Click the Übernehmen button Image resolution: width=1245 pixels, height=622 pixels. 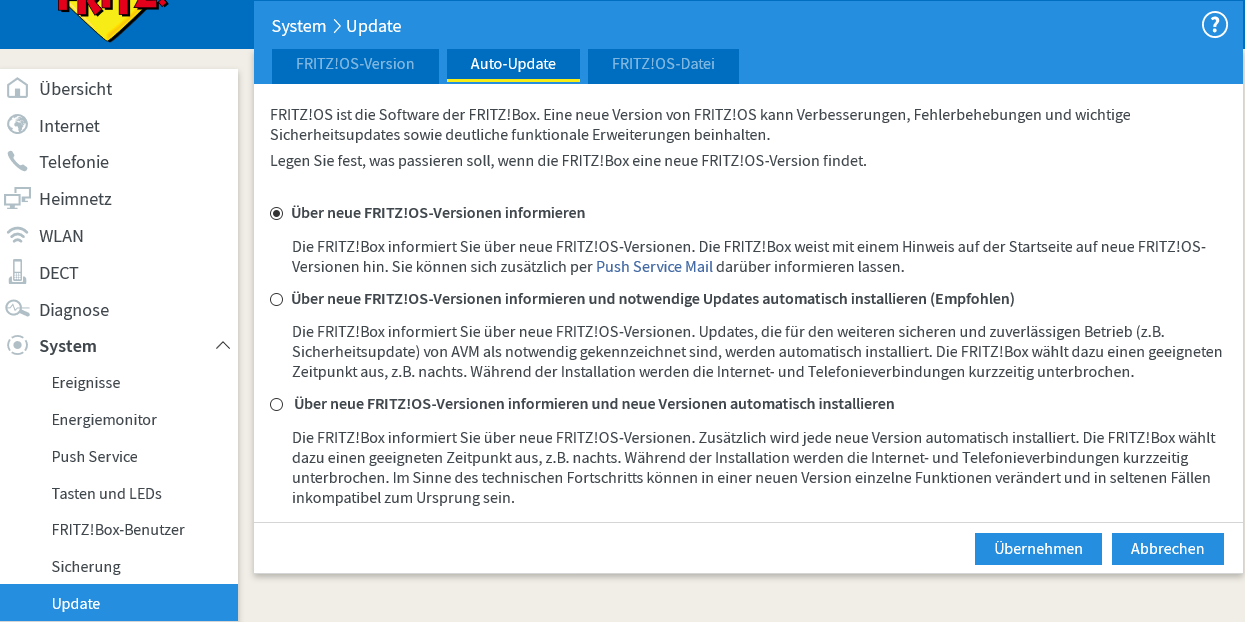1038,549
